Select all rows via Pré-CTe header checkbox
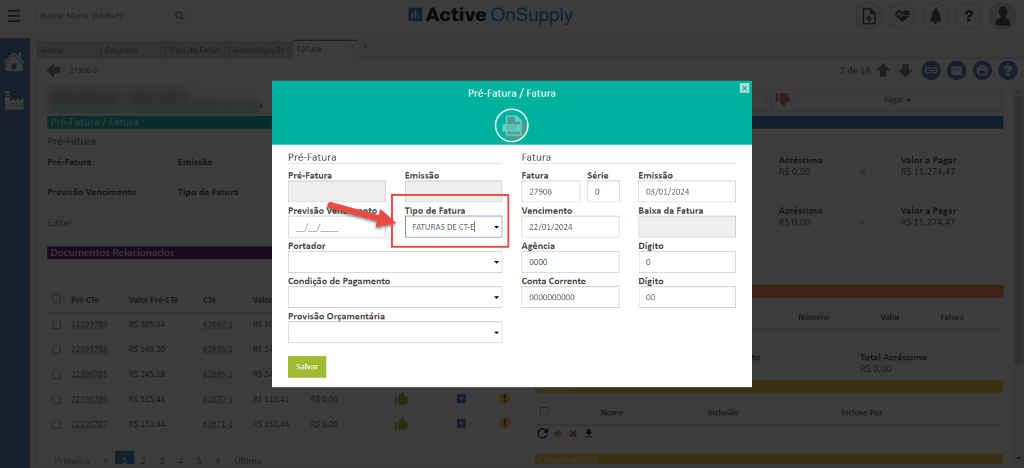Viewport: 1024px width, 468px height. pos(56,299)
